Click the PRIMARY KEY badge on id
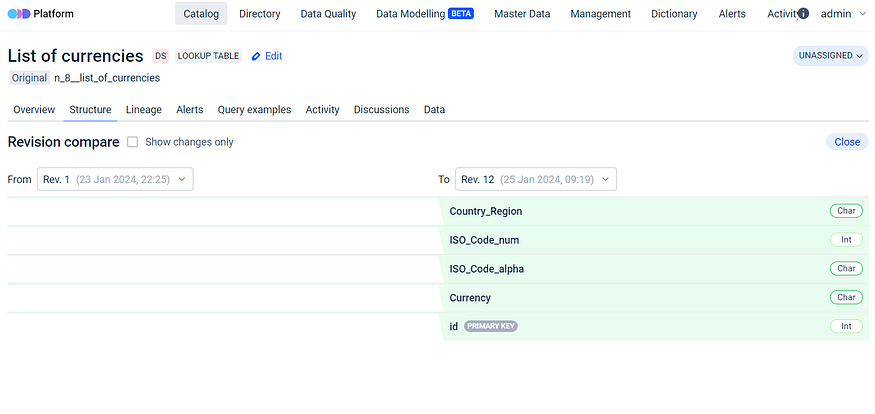The height and width of the screenshot is (414, 875). [x=490, y=327]
